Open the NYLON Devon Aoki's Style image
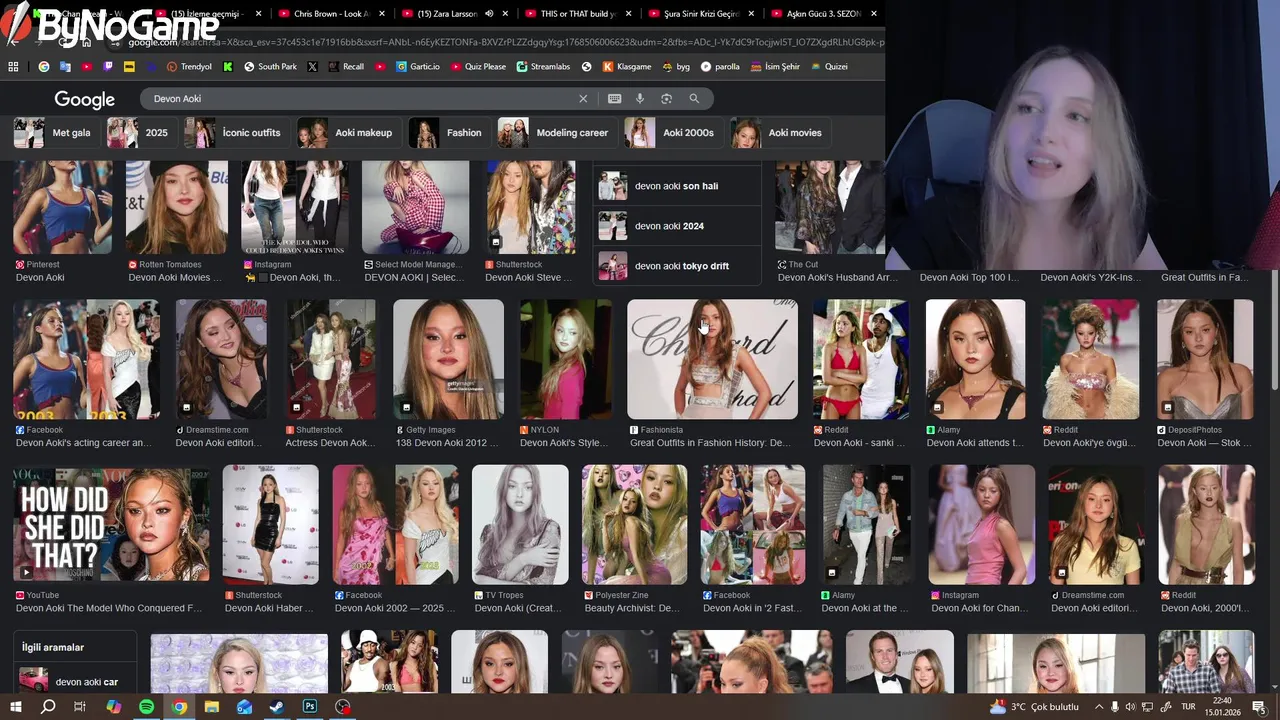The height and width of the screenshot is (720, 1280). coord(565,359)
